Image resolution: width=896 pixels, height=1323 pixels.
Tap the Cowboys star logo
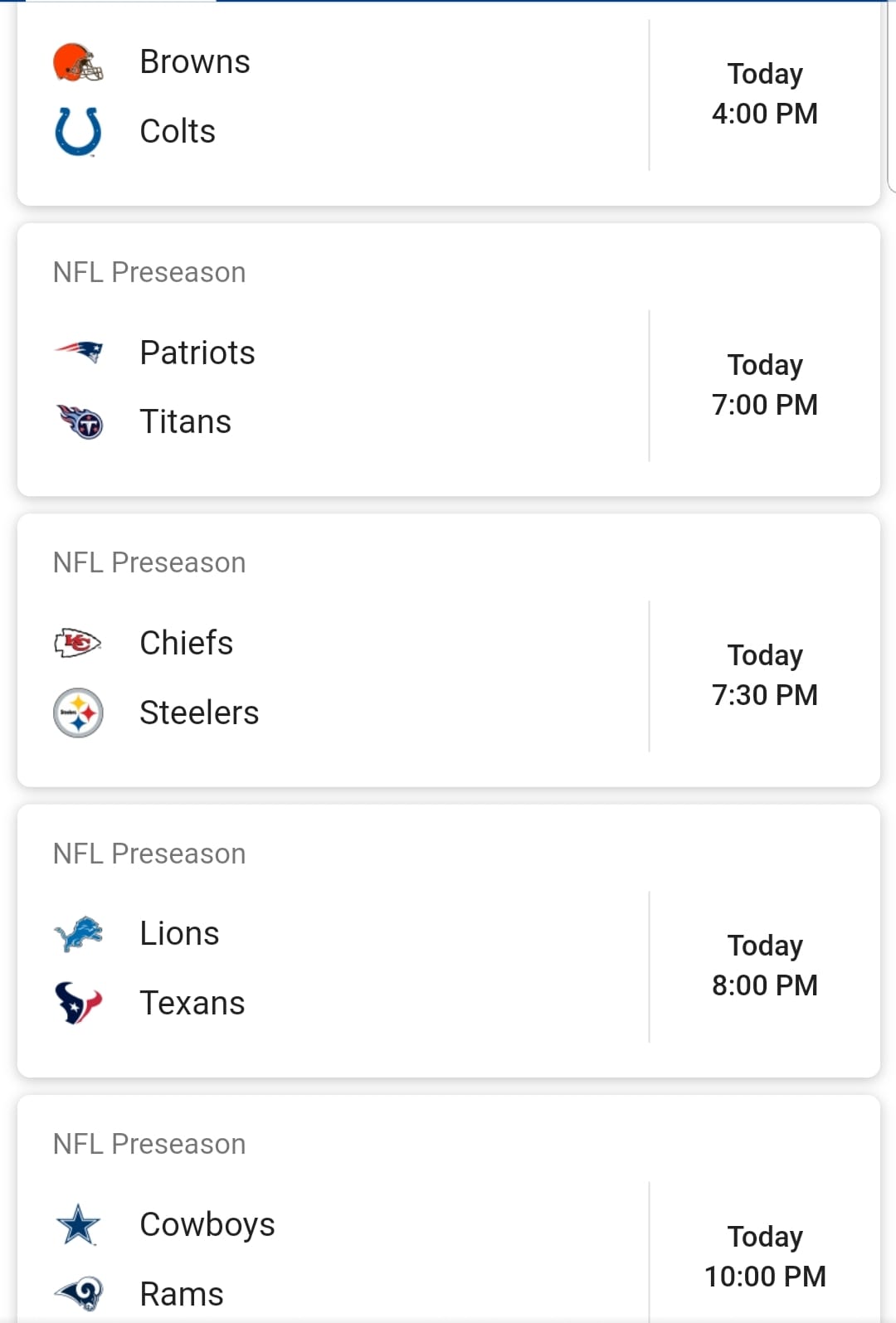coord(78,1224)
